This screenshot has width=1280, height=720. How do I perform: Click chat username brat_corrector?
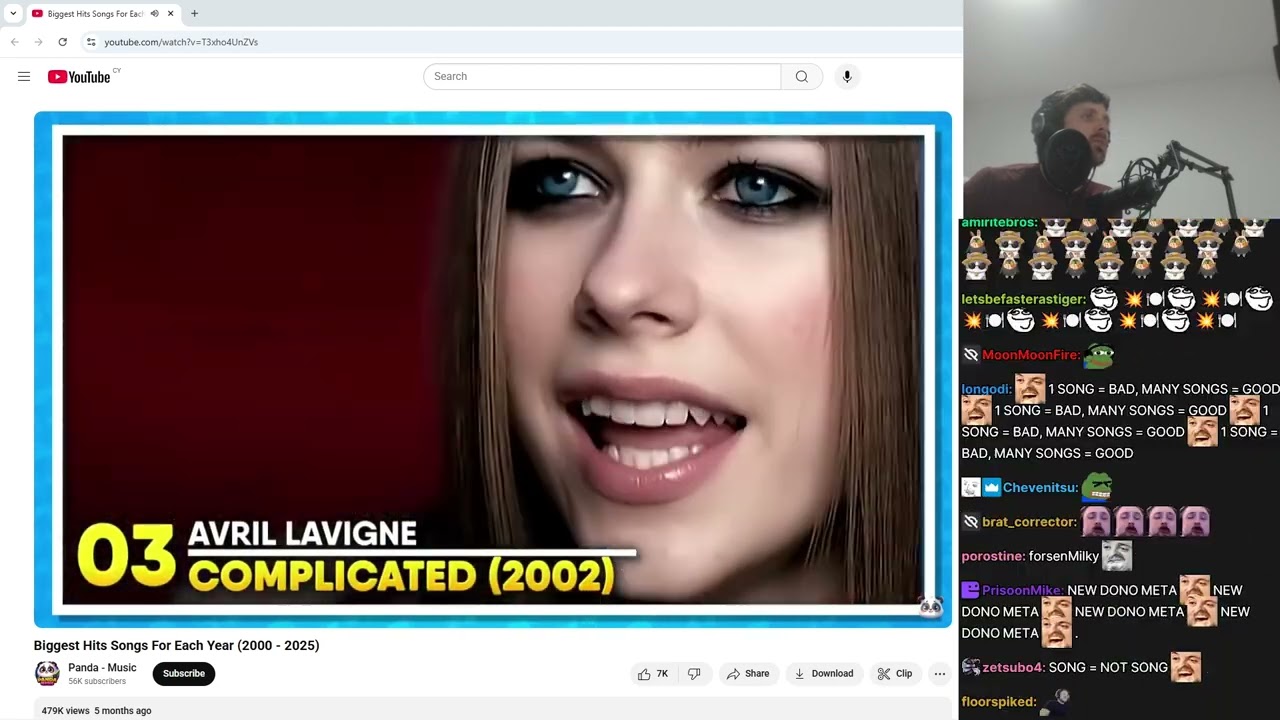[1029, 522]
